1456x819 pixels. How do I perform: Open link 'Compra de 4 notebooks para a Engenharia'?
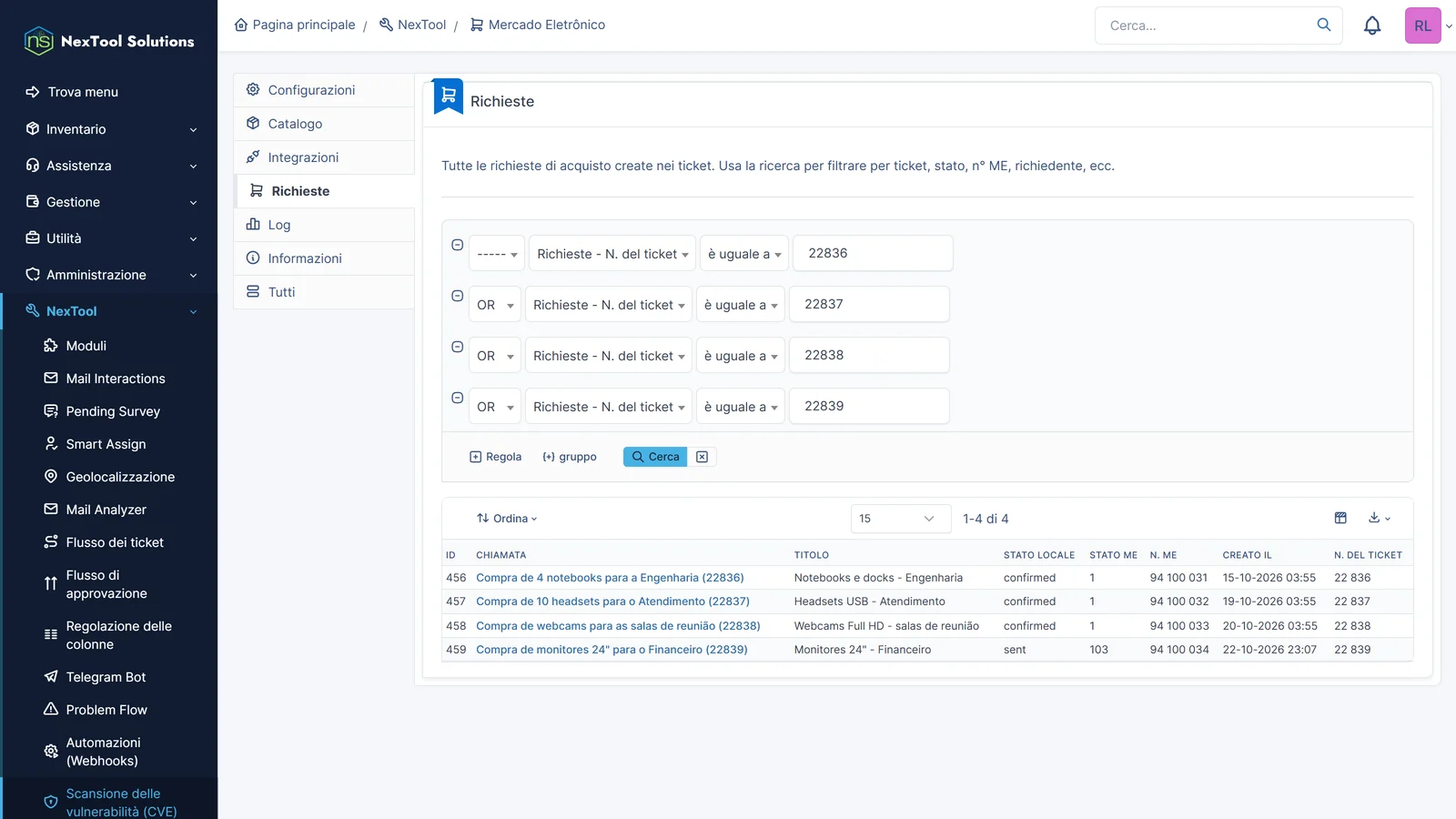click(x=610, y=578)
